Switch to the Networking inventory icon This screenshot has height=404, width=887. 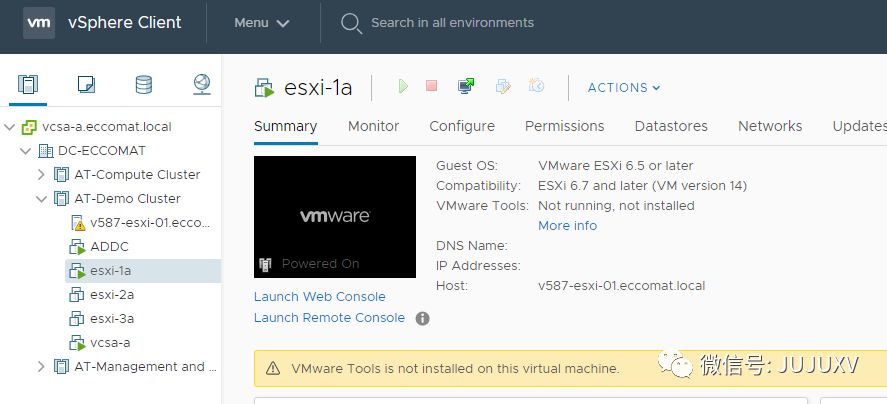point(202,85)
